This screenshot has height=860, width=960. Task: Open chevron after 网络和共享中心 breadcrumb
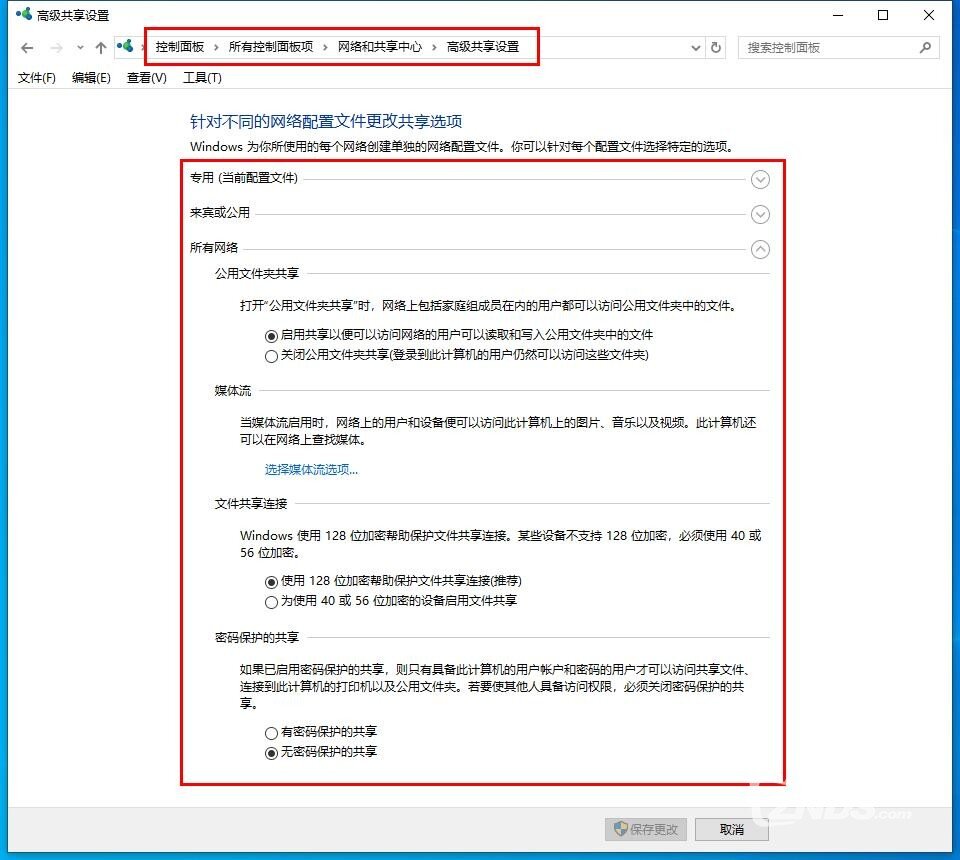pos(434,47)
